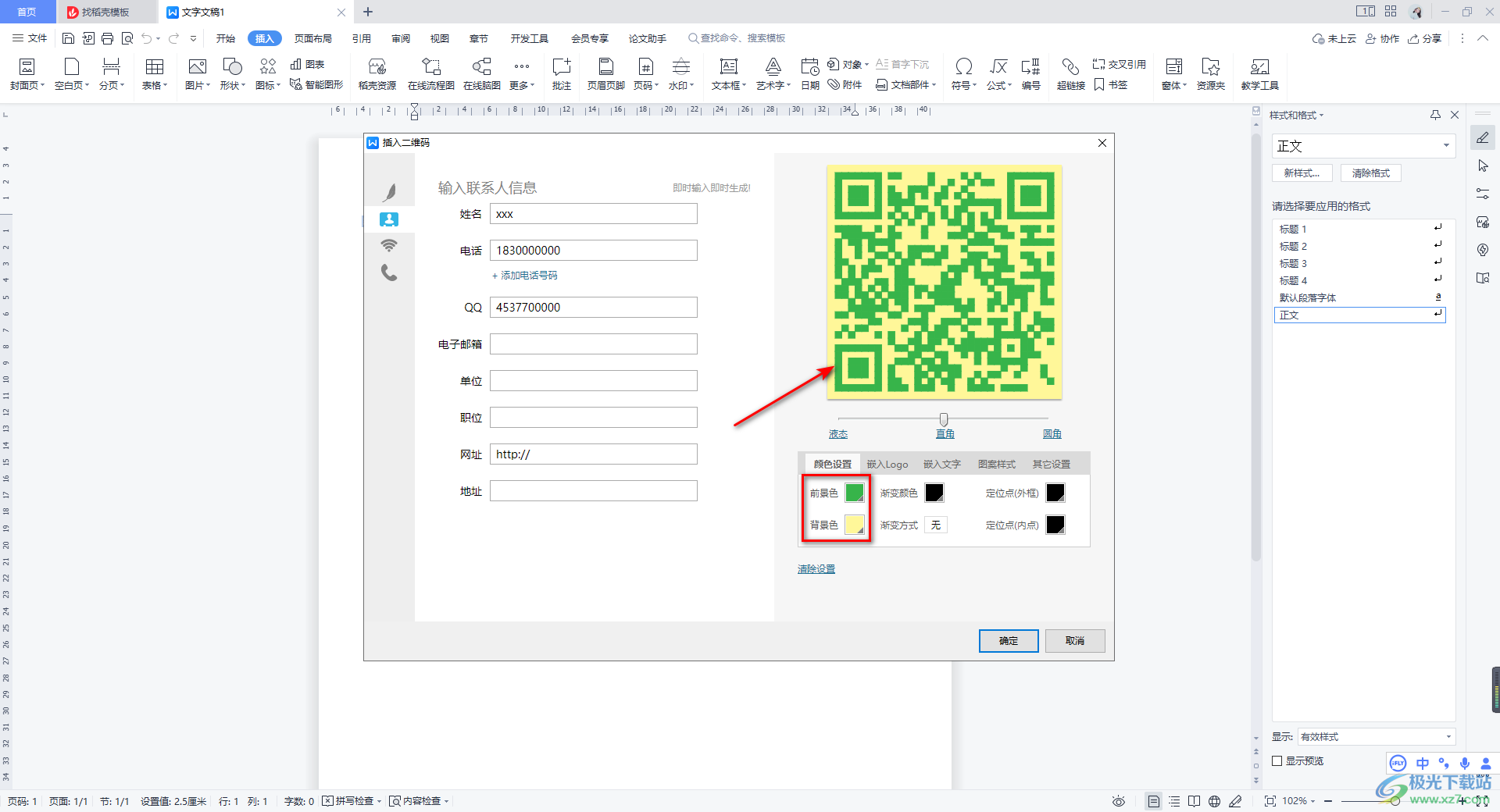Viewport: 1500px width, 812px height.
Task: Open the zoom percentage dropdown 102%
Action: pyautogui.click(x=1298, y=801)
